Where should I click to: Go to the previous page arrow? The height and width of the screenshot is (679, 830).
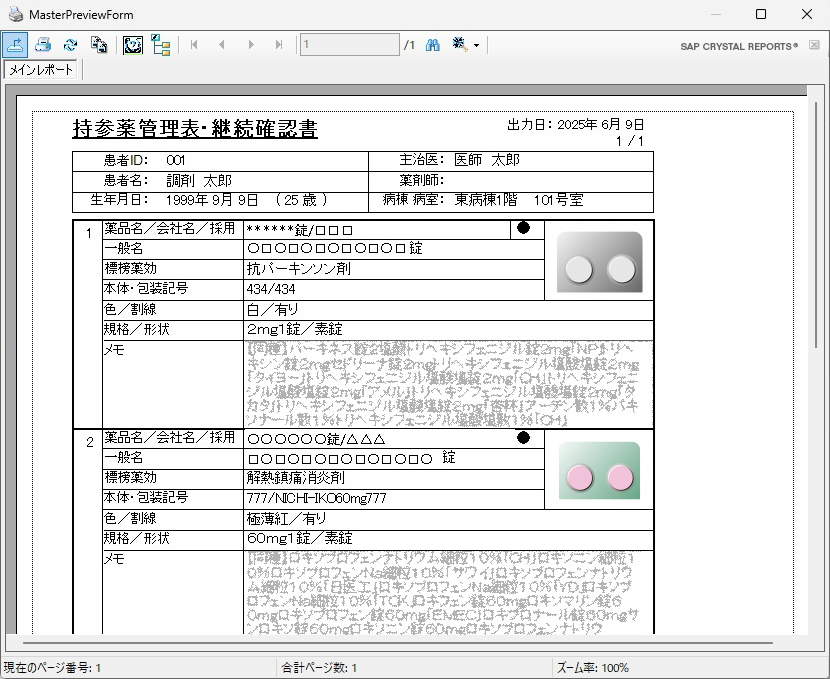(222, 45)
